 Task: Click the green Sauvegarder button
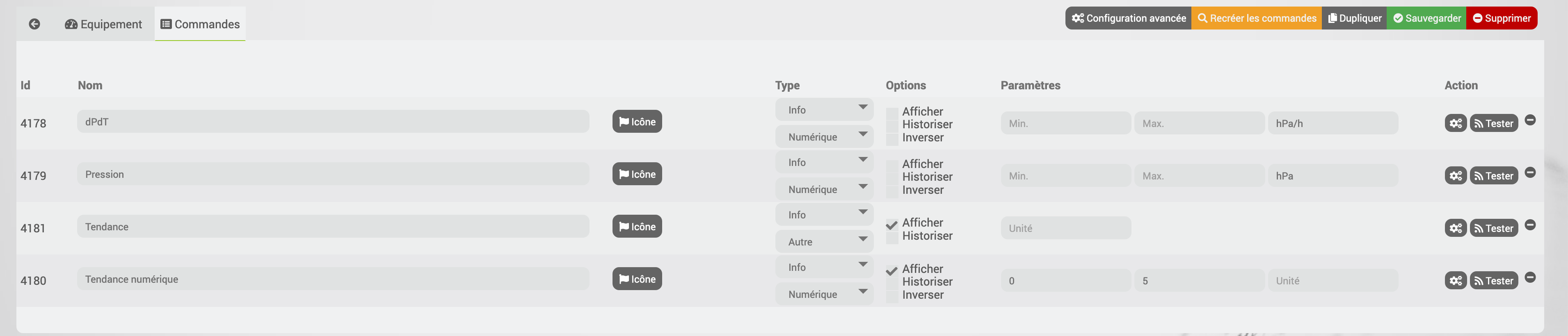1426,18
